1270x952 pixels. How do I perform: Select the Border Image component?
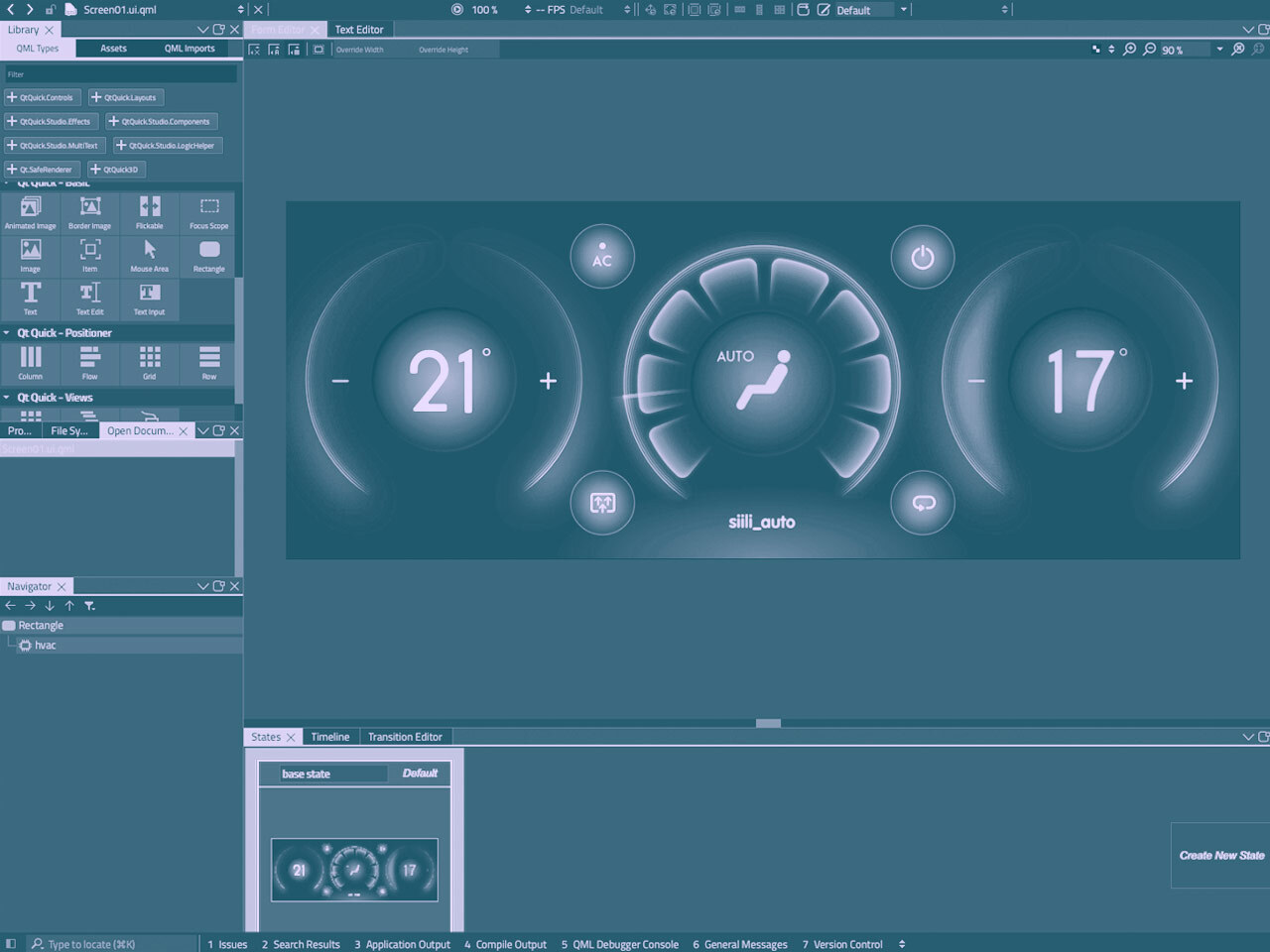coord(89,212)
